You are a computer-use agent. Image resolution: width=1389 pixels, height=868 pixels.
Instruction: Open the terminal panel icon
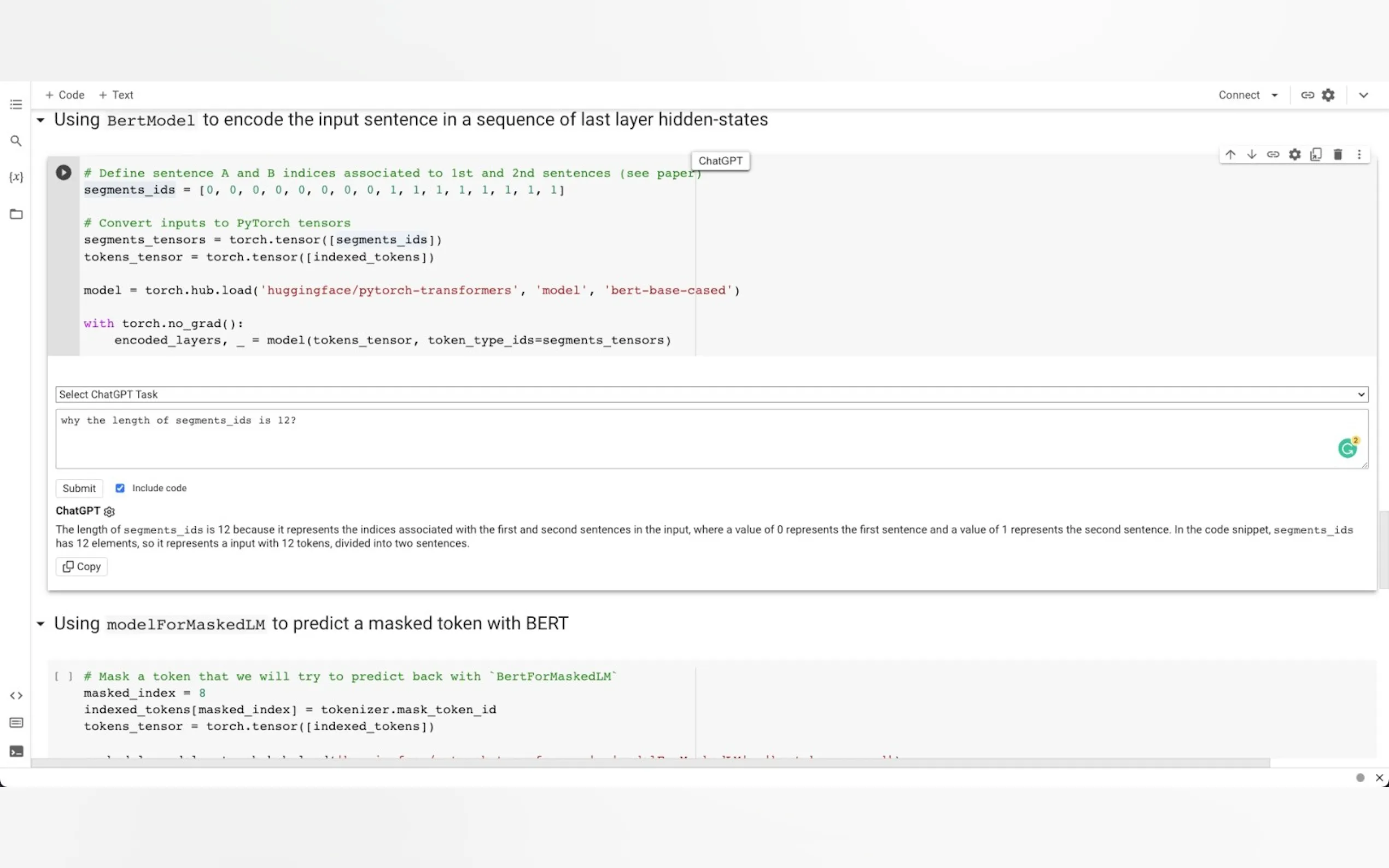(16, 752)
